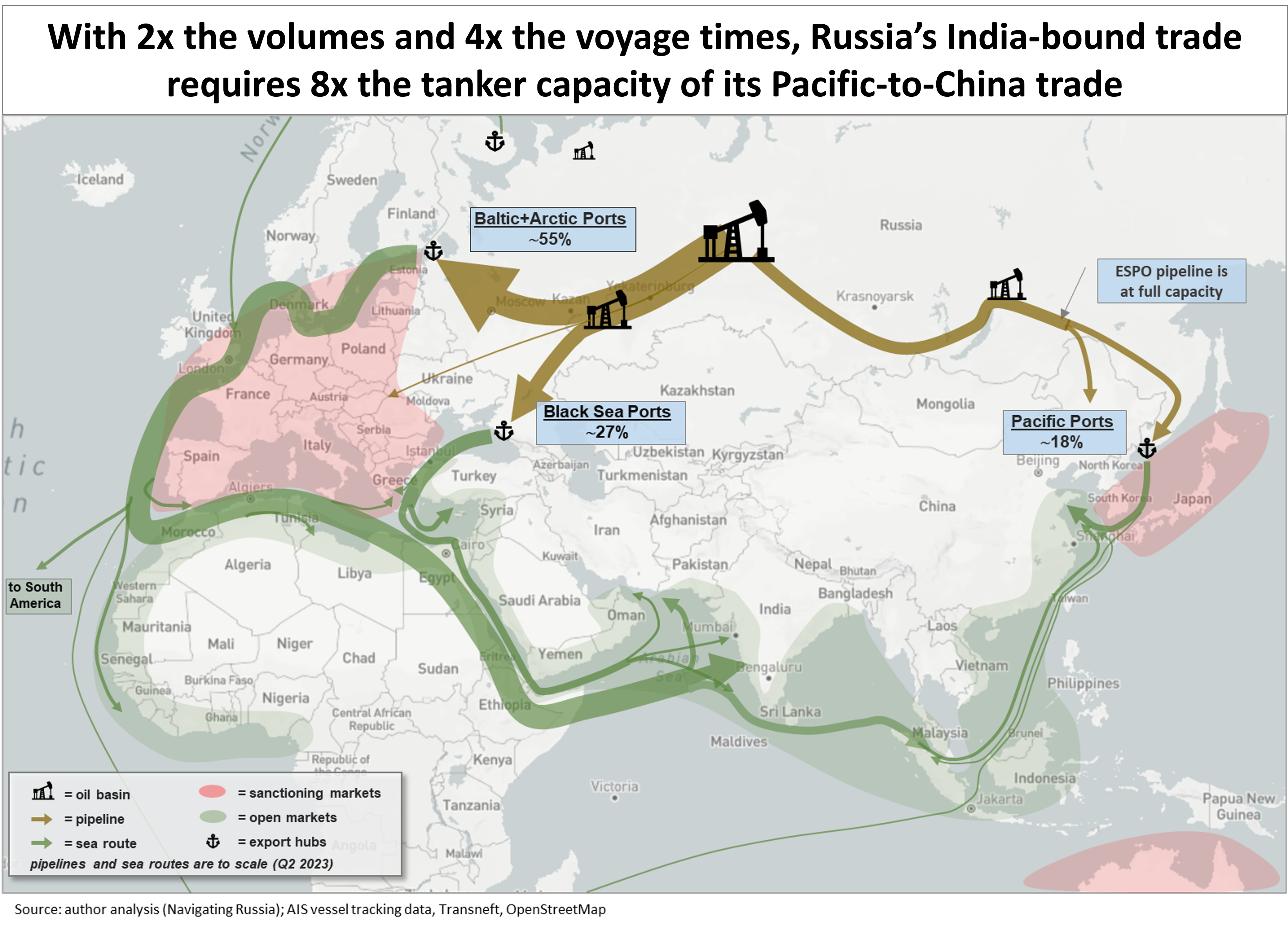Click the oil derrick icon beside Kazan
The width and height of the screenshot is (1288, 928).
coord(608,309)
